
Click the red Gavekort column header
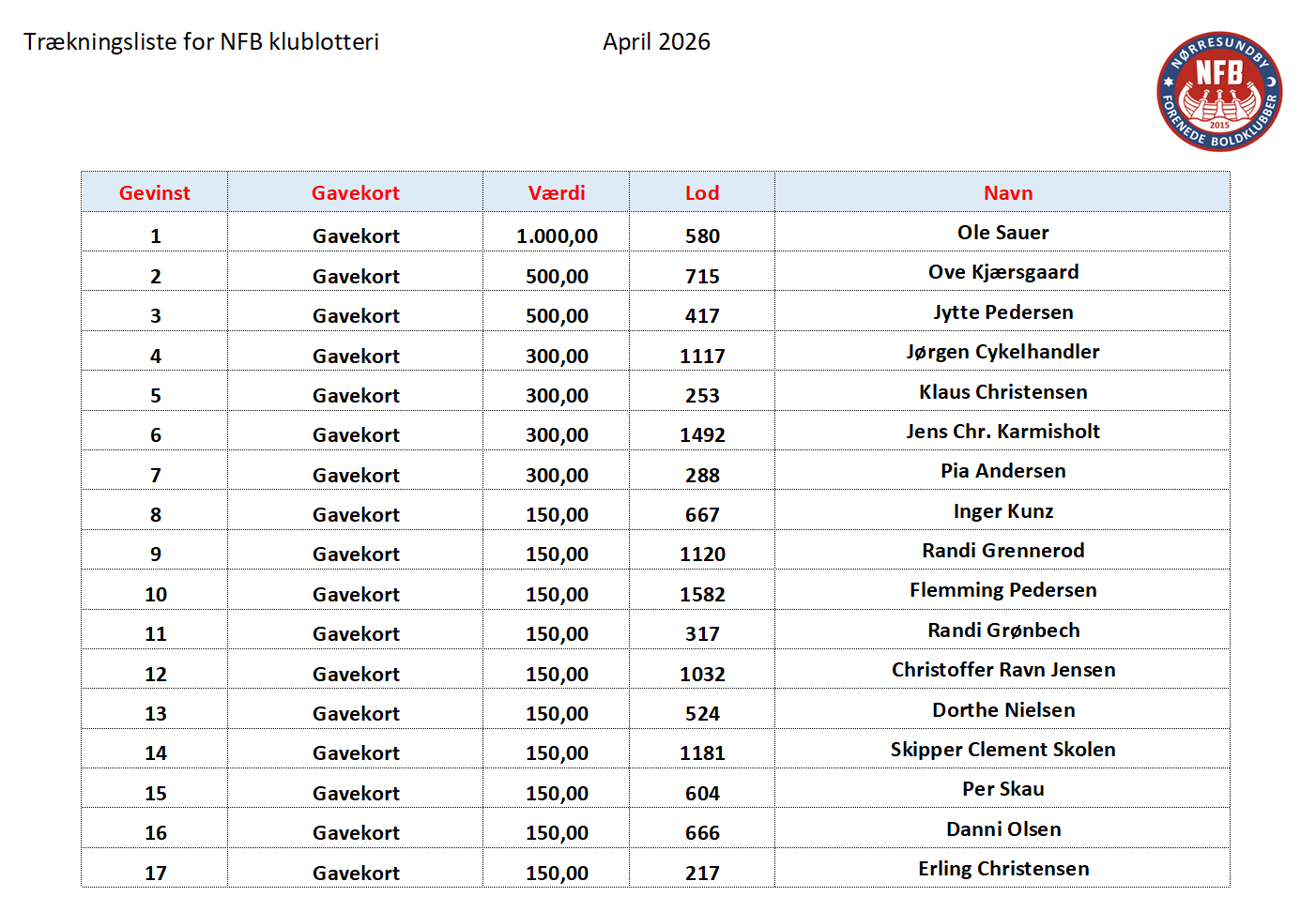(x=355, y=192)
